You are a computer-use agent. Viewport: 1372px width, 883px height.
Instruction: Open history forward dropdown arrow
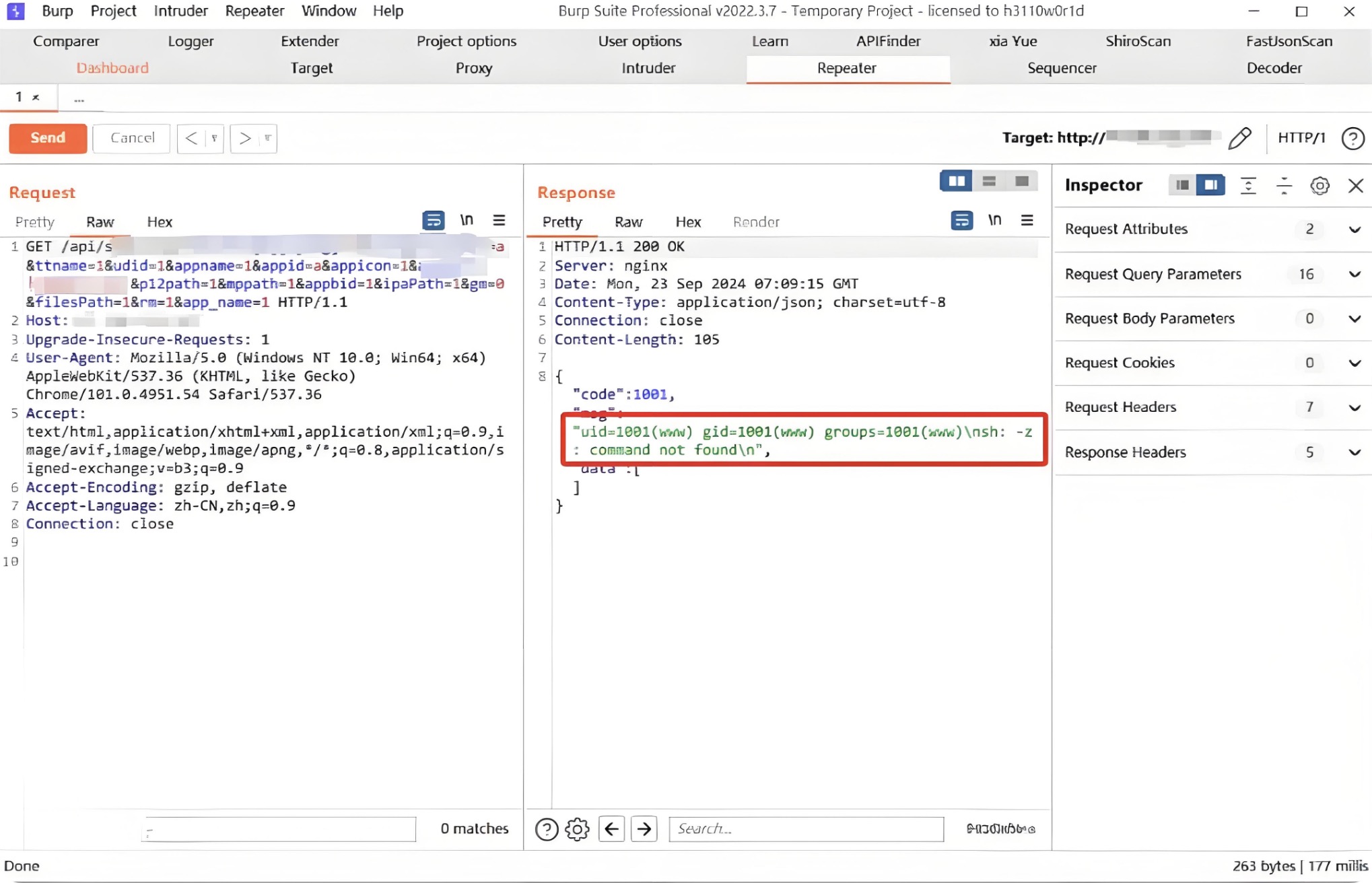tap(267, 139)
